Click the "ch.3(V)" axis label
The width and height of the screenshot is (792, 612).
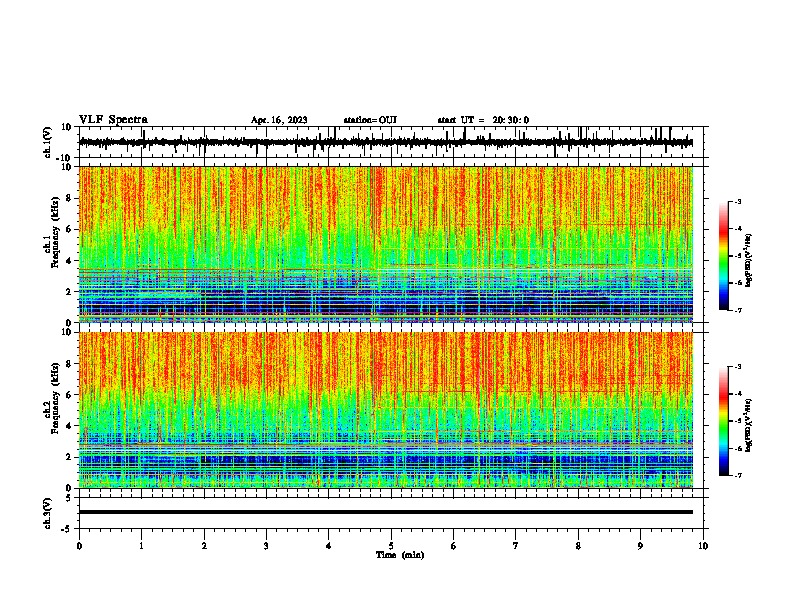tap(48, 513)
